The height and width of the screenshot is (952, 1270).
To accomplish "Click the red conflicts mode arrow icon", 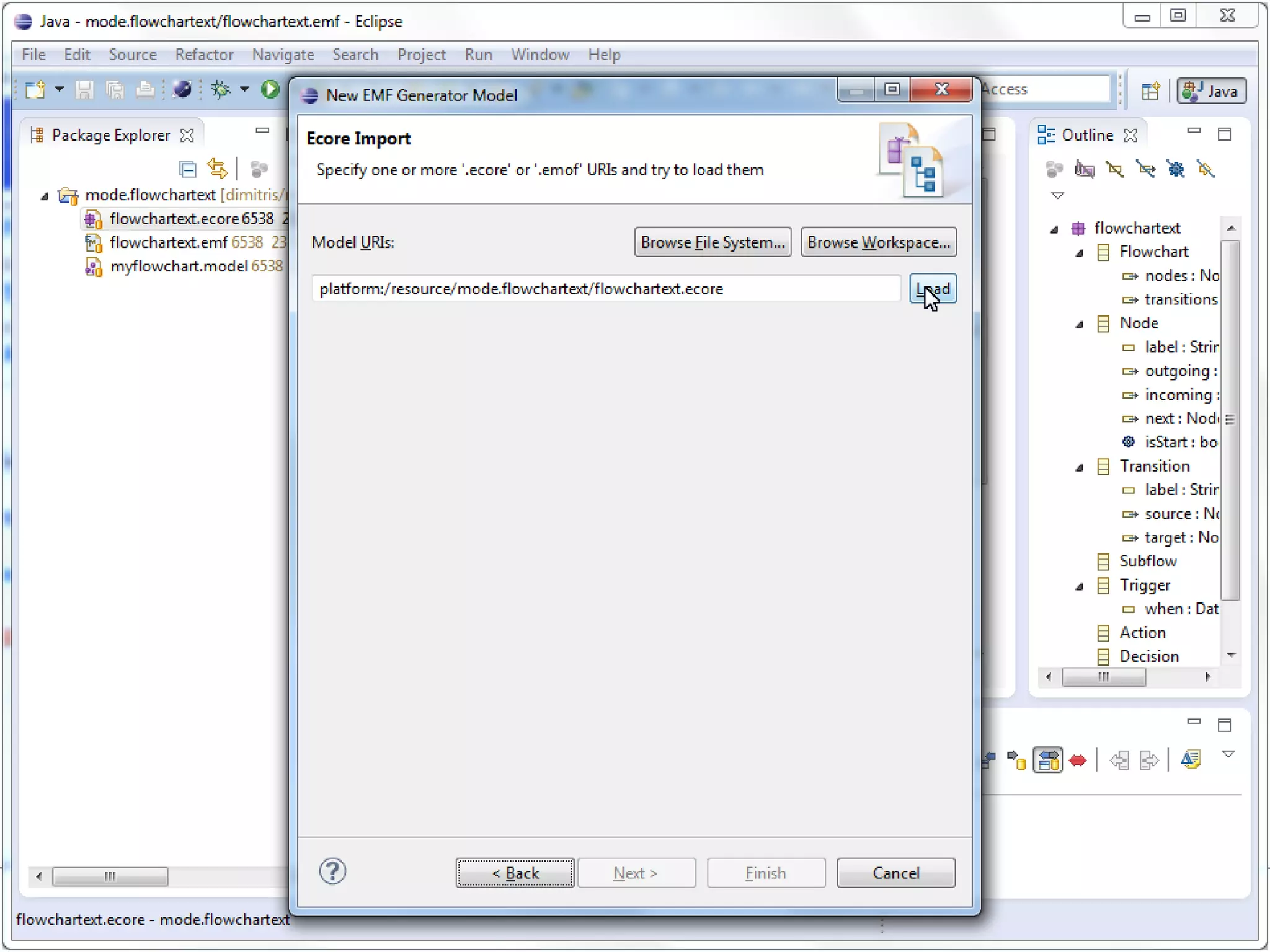I will coord(1078,760).
